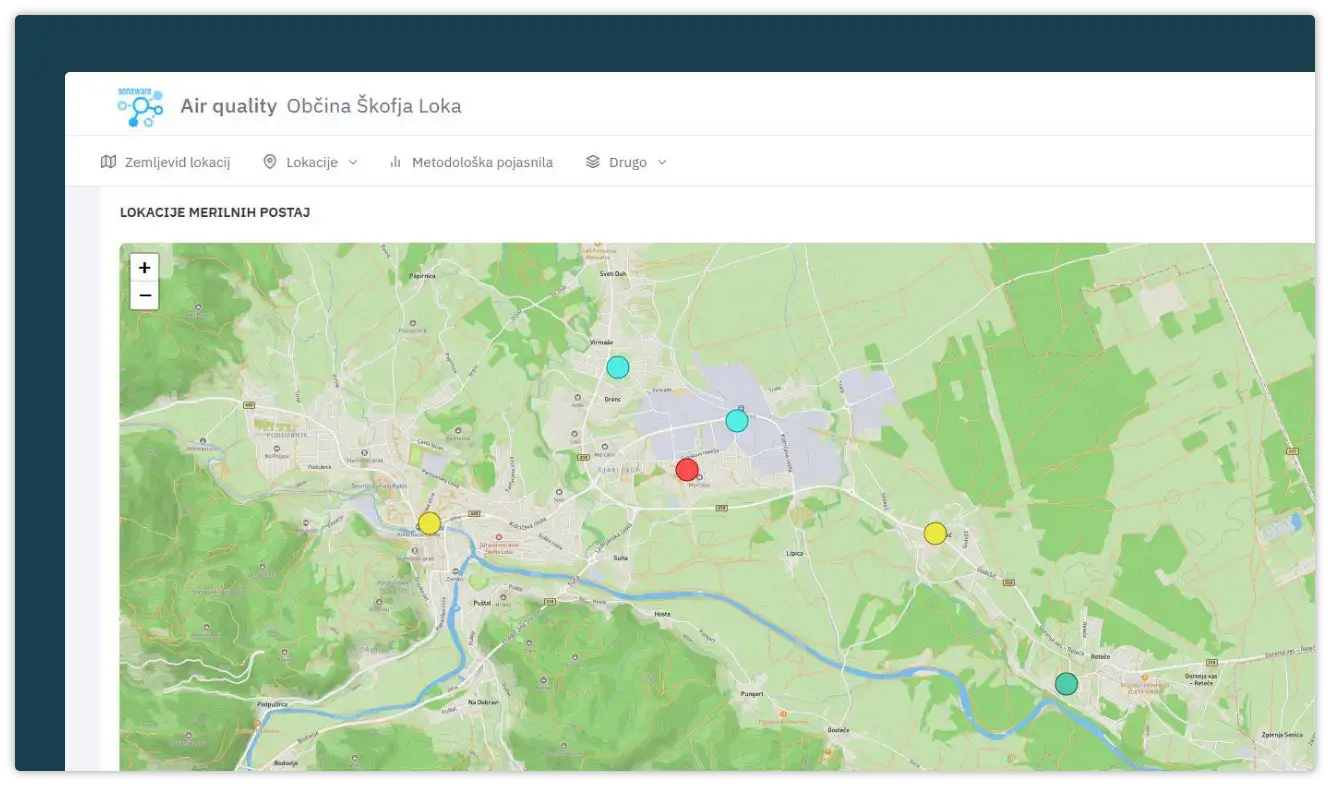Click the cyan marker in the industrial zone
The height and width of the screenshot is (786, 1330).
click(x=737, y=421)
